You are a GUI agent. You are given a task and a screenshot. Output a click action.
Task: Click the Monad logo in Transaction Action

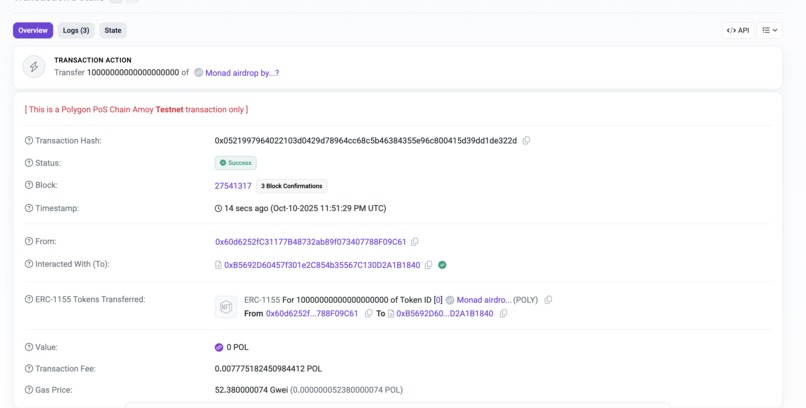pos(198,73)
